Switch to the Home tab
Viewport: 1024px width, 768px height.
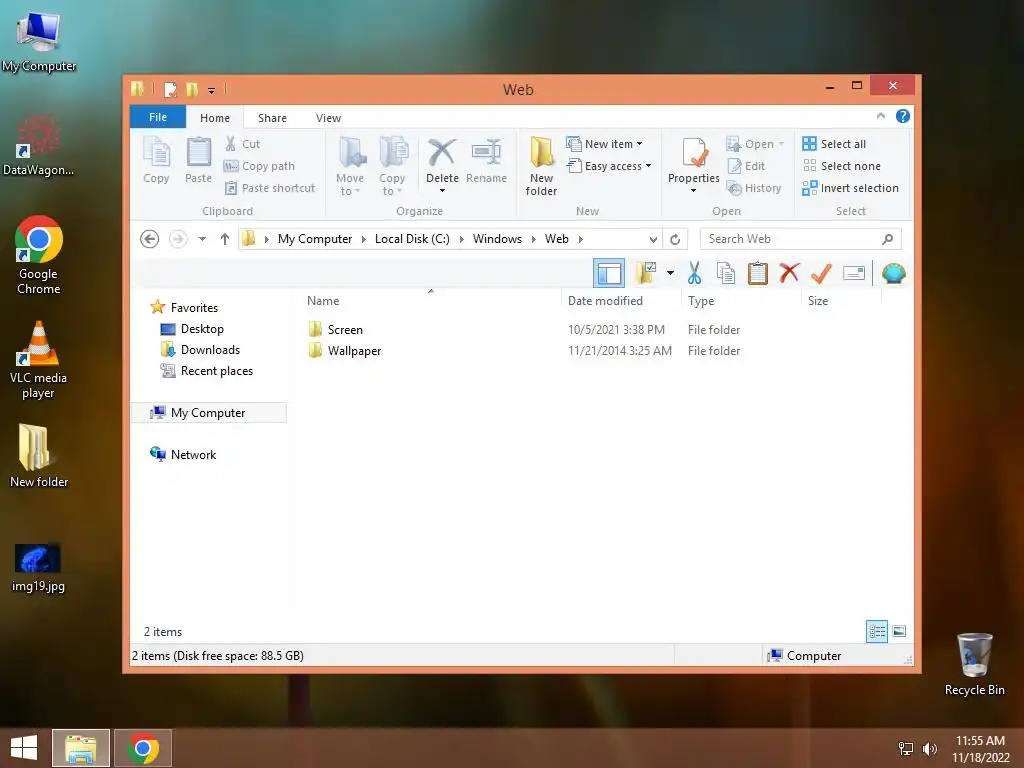(x=215, y=118)
